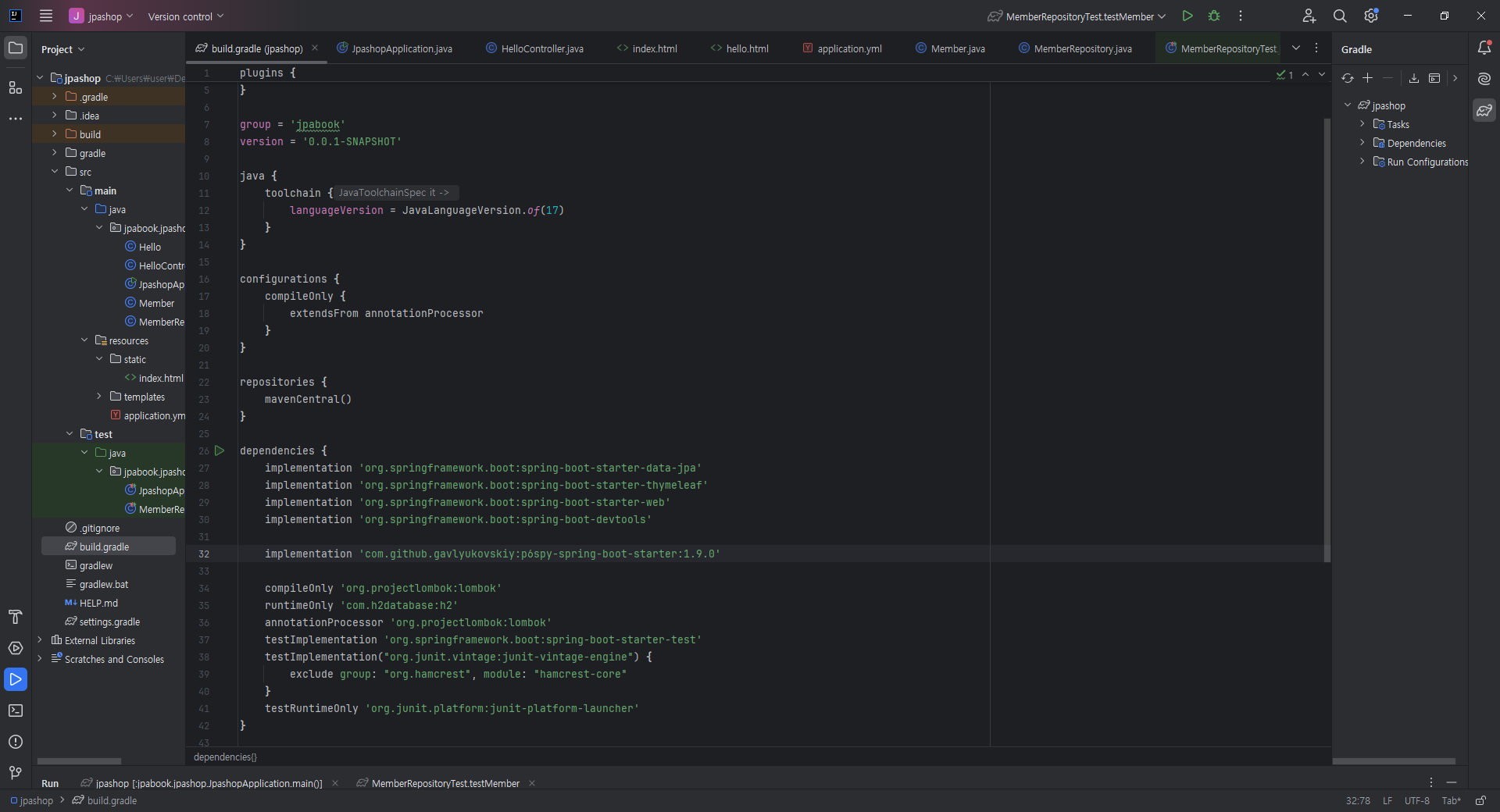This screenshot has height=812, width=1500.
Task: Change UTF-8 file encoding
Action: pyautogui.click(x=1416, y=800)
